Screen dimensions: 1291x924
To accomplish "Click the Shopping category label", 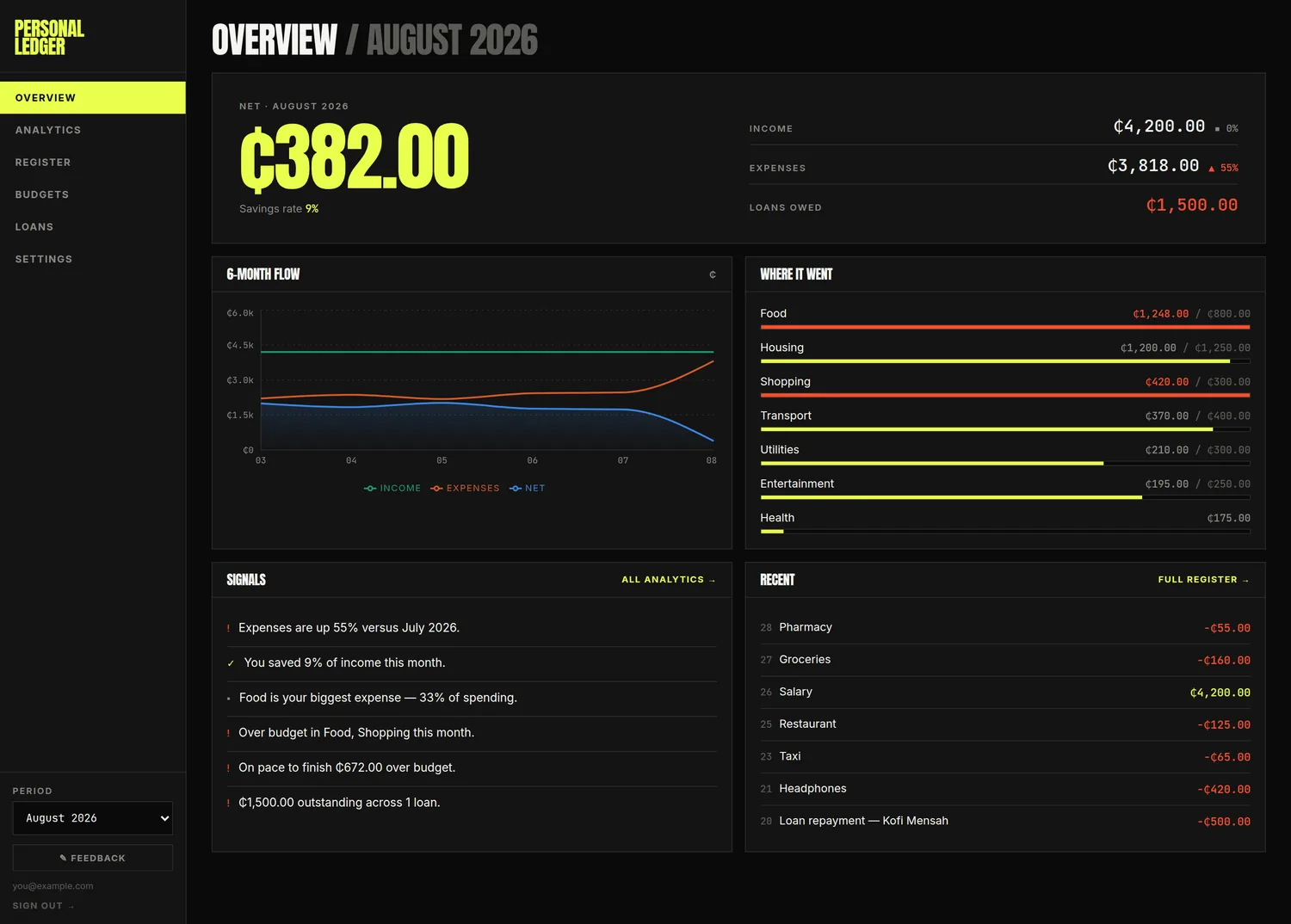I will point(785,381).
